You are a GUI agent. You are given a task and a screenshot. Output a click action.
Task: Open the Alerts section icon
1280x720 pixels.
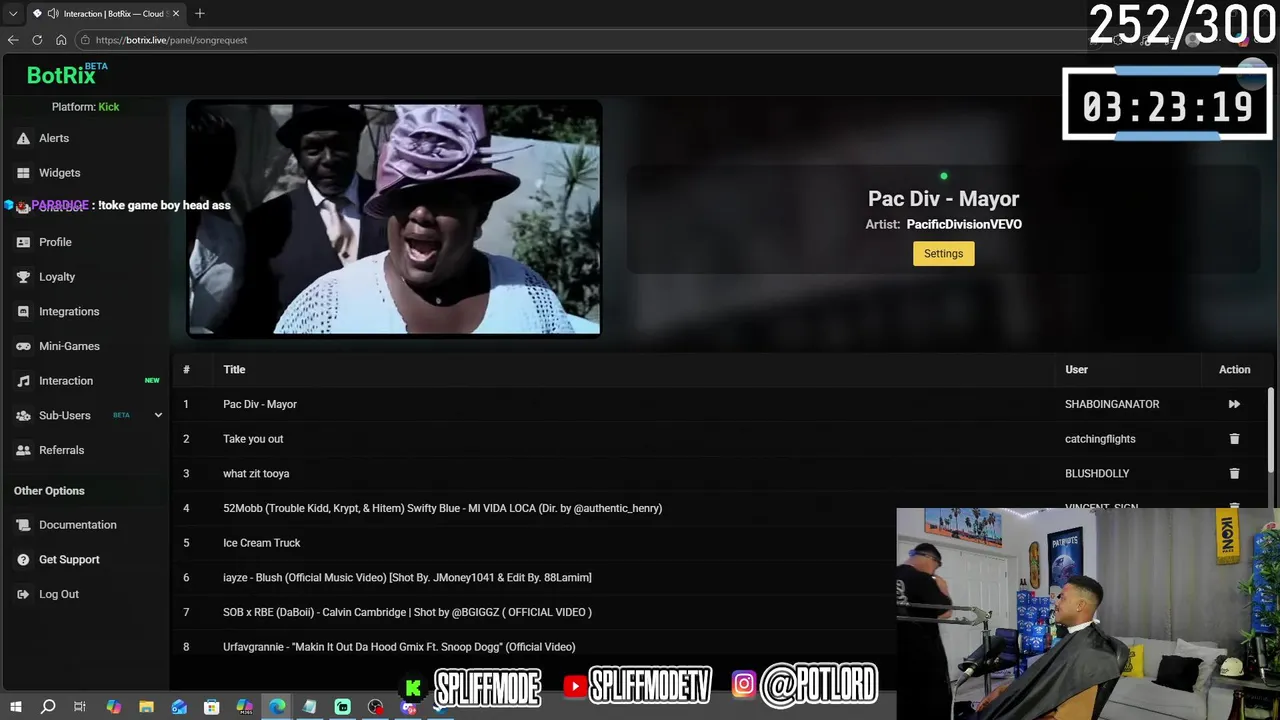(23, 138)
